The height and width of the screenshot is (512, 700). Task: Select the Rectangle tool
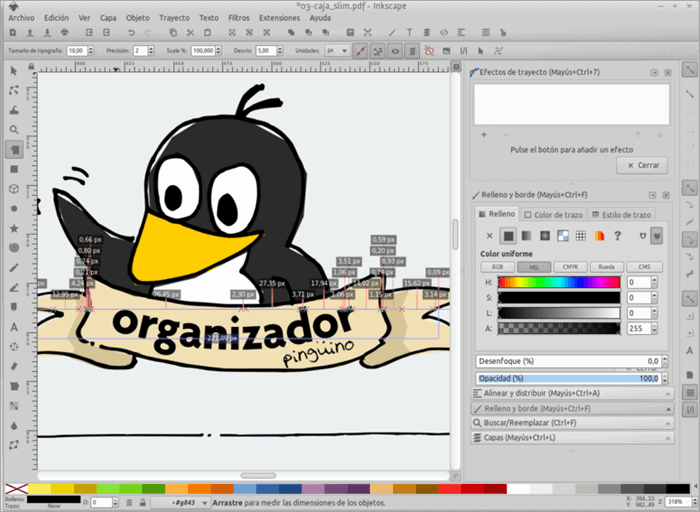point(14,169)
